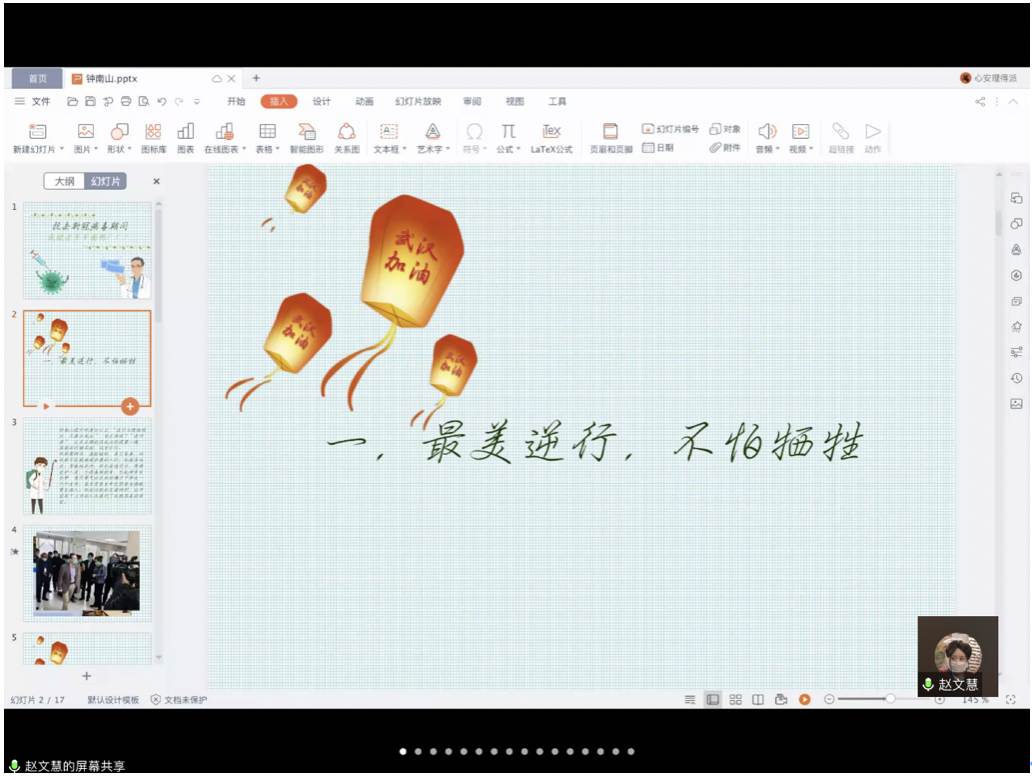1032x780 pixels.
Task: Expand the 形状 shapes dropdown
Action: pyautogui.click(x=119, y=149)
